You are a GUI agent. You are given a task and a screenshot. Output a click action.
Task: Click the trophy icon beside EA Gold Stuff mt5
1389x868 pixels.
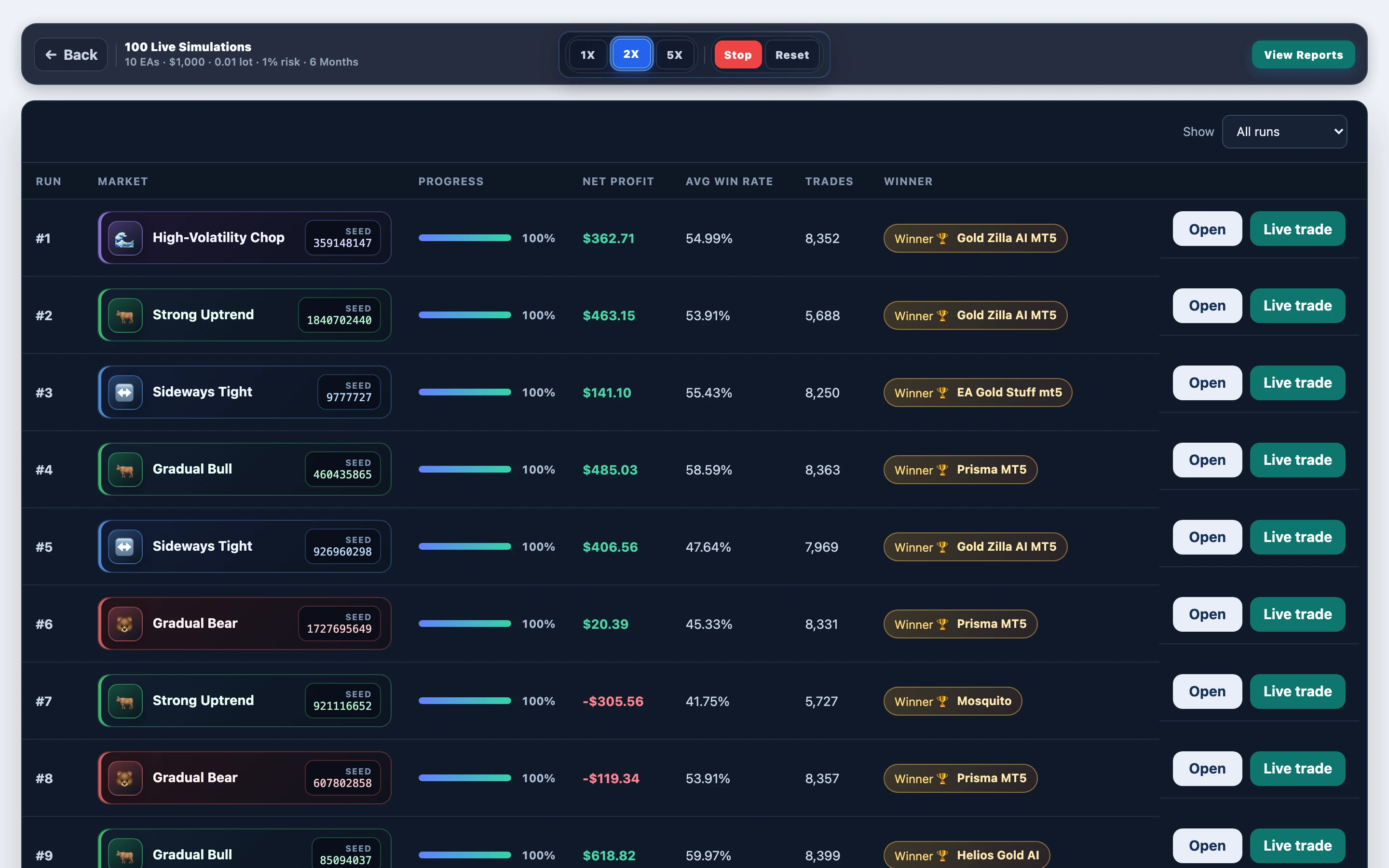click(942, 393)
